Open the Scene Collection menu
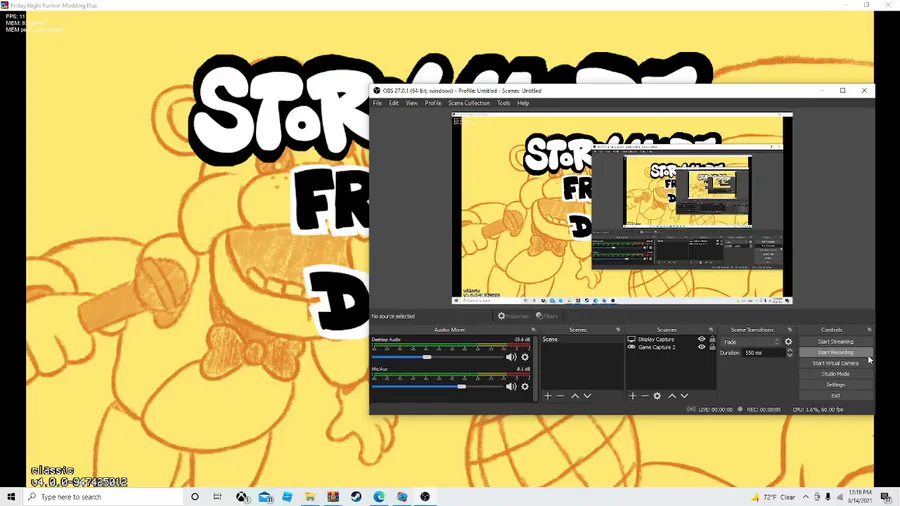Viewport: 900px width, 506px height. [x=469, y=103]
